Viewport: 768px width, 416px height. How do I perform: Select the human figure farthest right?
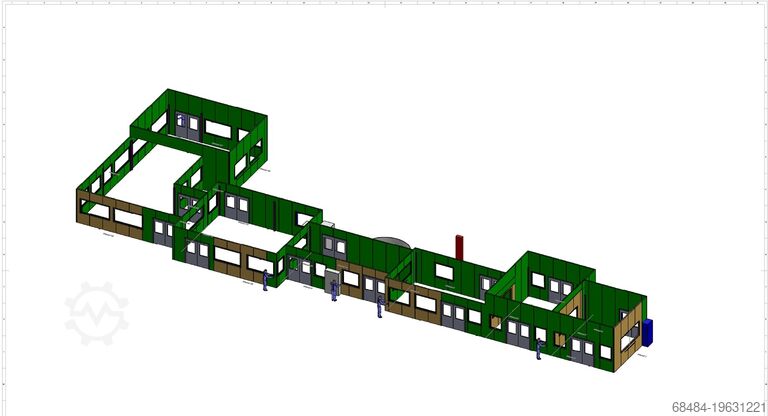click(539, 349)
